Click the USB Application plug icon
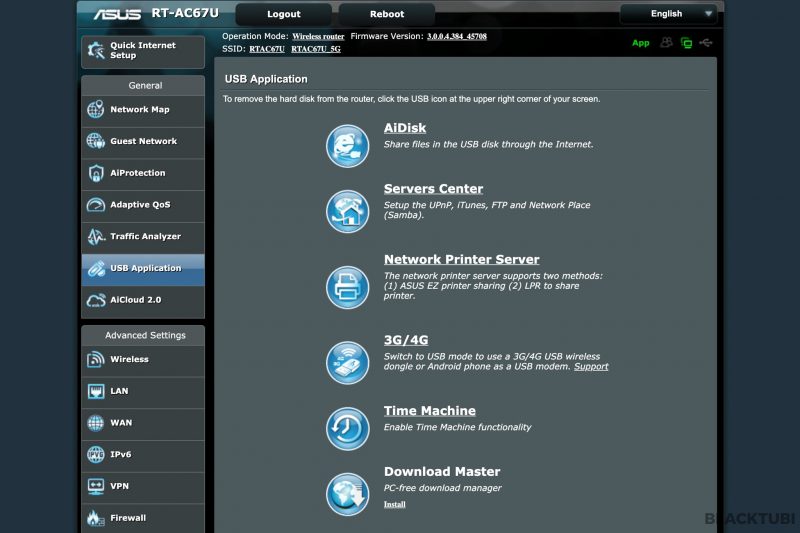800x533 pixels. click(95, 268)
